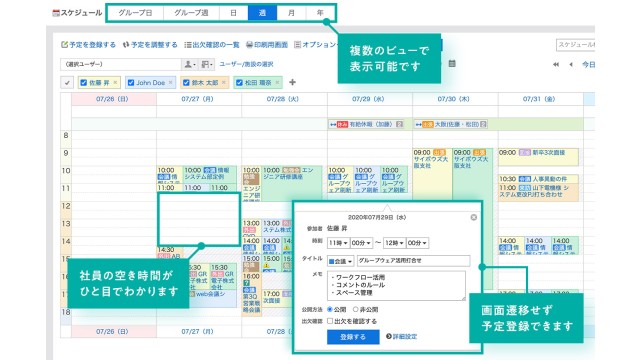Open the 有給休暇 all-day event
640x360 pixels.
[367, 124]
